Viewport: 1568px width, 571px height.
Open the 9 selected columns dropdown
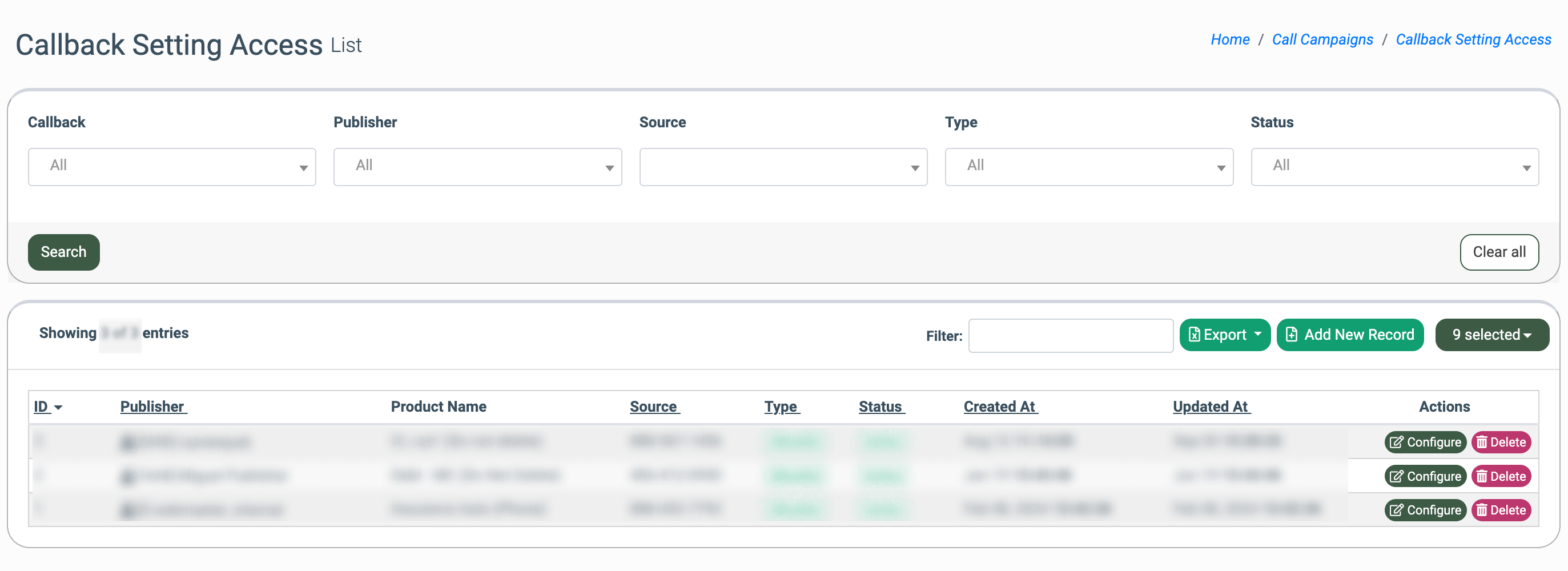[1491, 335]
